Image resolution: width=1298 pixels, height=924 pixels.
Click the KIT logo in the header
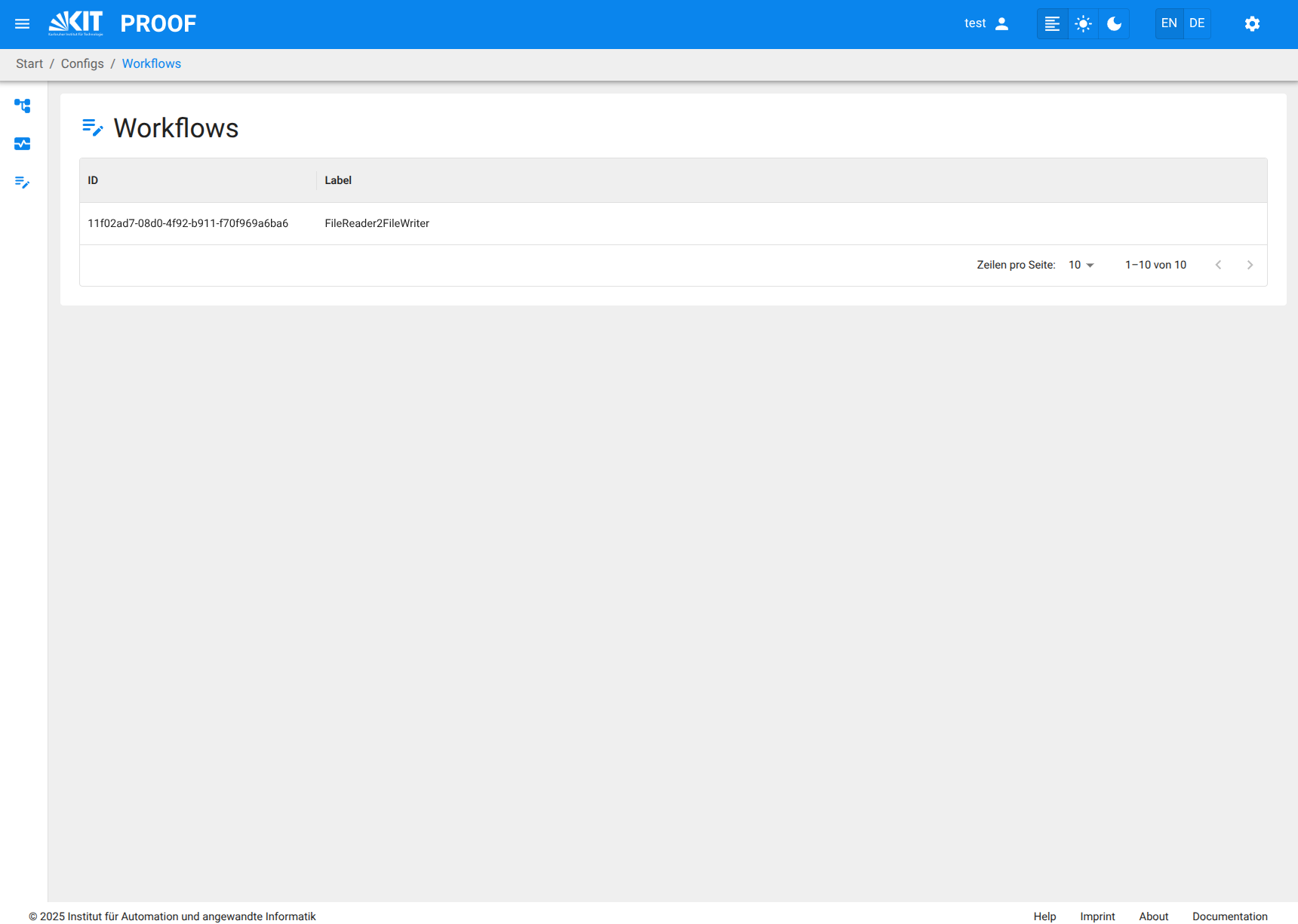click(x=75, y=22)
